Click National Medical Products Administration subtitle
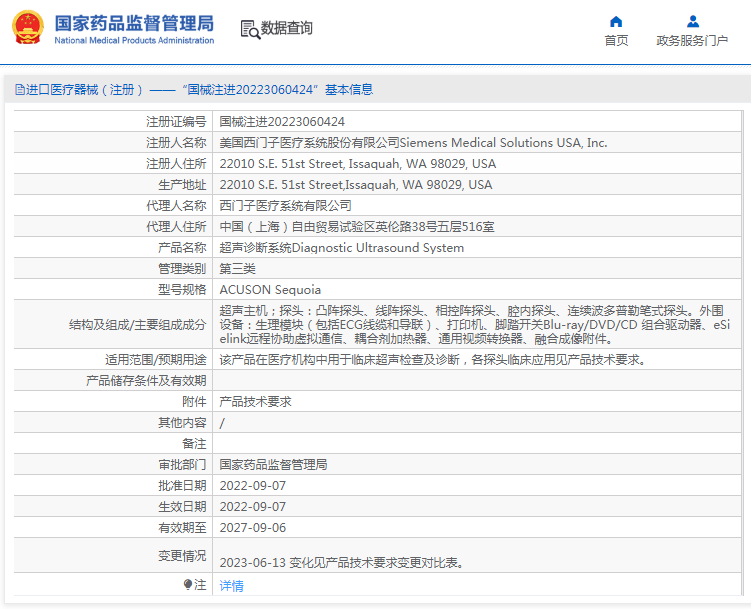 (134, 41)
